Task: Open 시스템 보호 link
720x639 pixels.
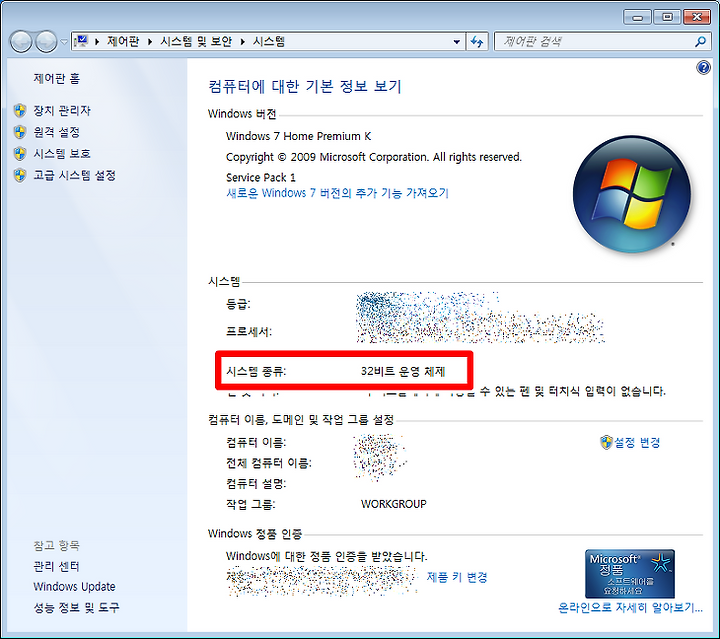Action: tap(62, 153)
